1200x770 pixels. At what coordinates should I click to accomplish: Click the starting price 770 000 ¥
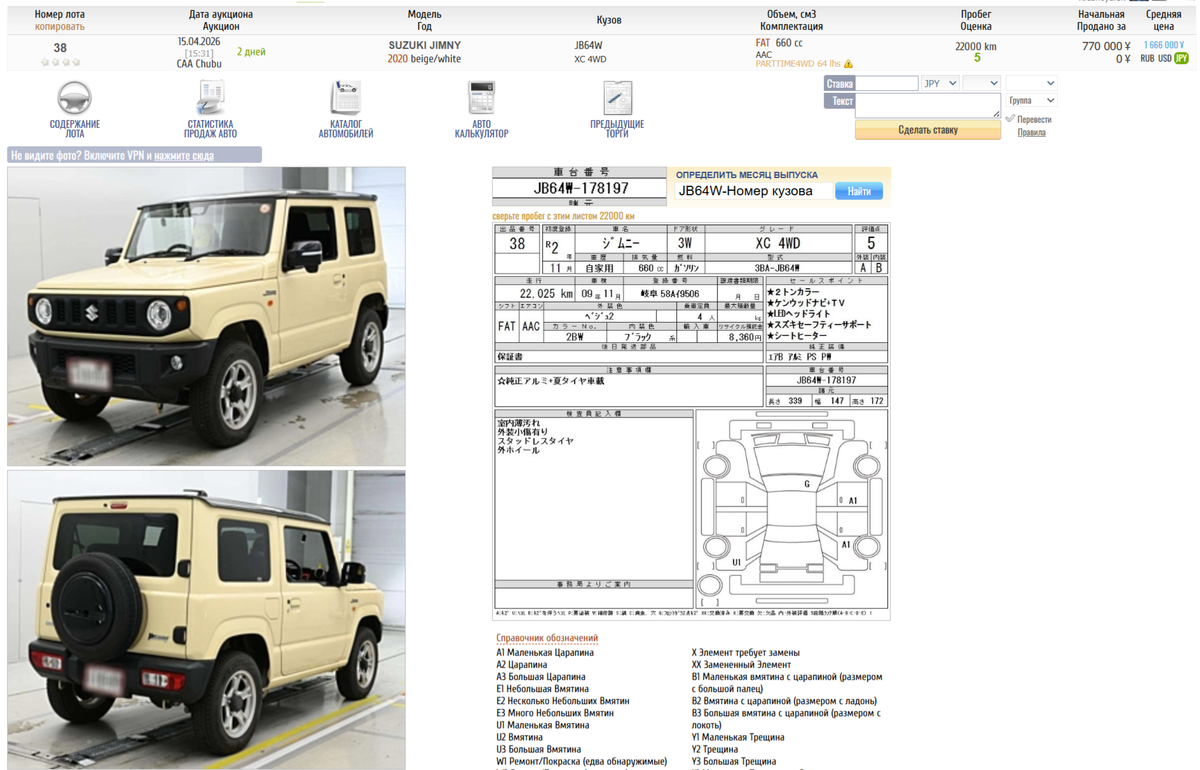coord(1106,46)
